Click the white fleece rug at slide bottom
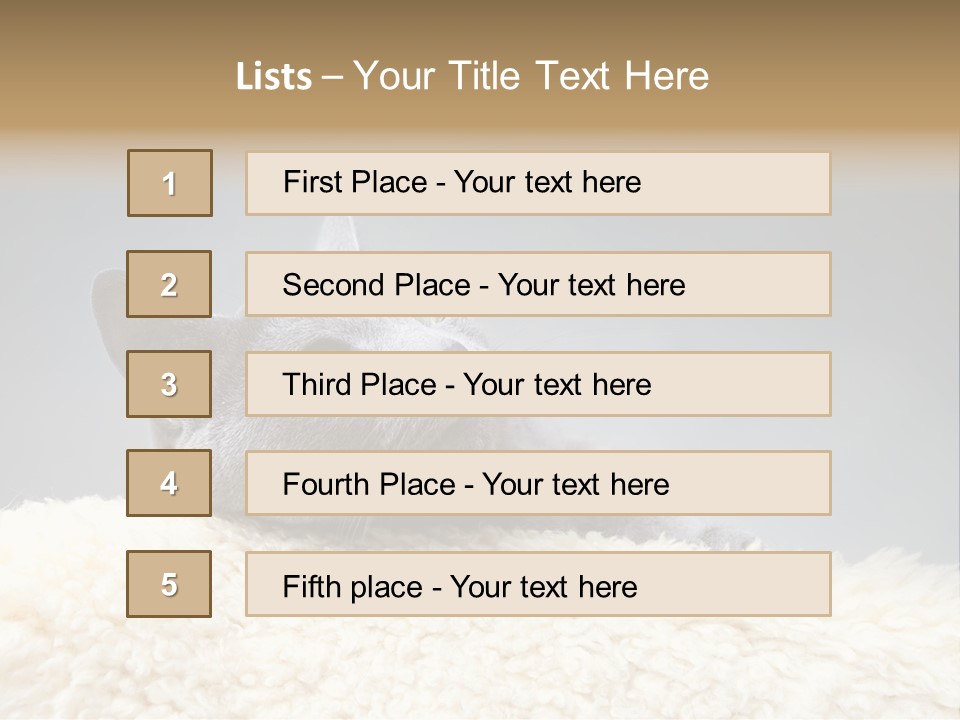The width and height of the screenshot is (960, 720). [480, 670]
